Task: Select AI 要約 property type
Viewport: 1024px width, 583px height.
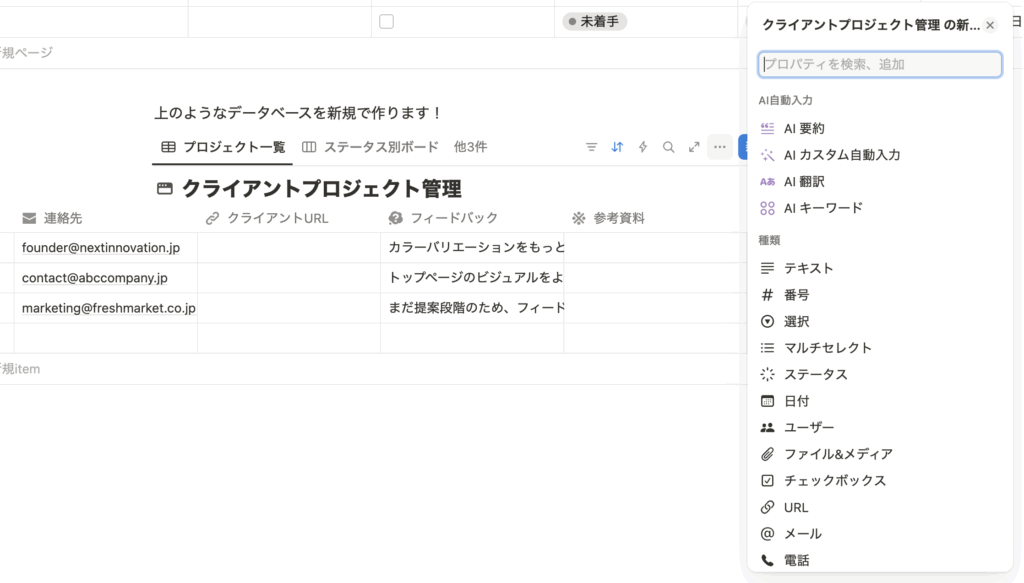Action: [x=804, y=128]
